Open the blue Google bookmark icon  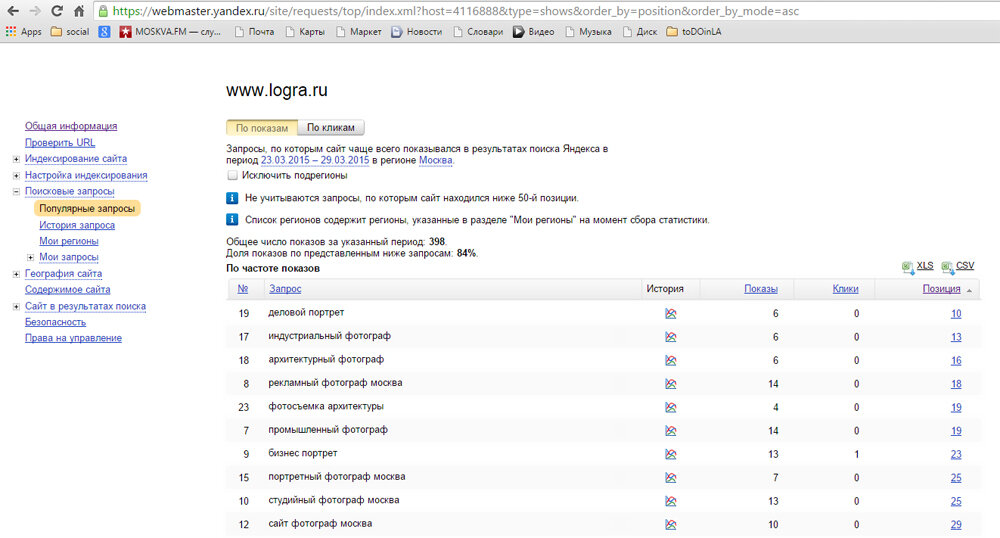pos(104,31)
